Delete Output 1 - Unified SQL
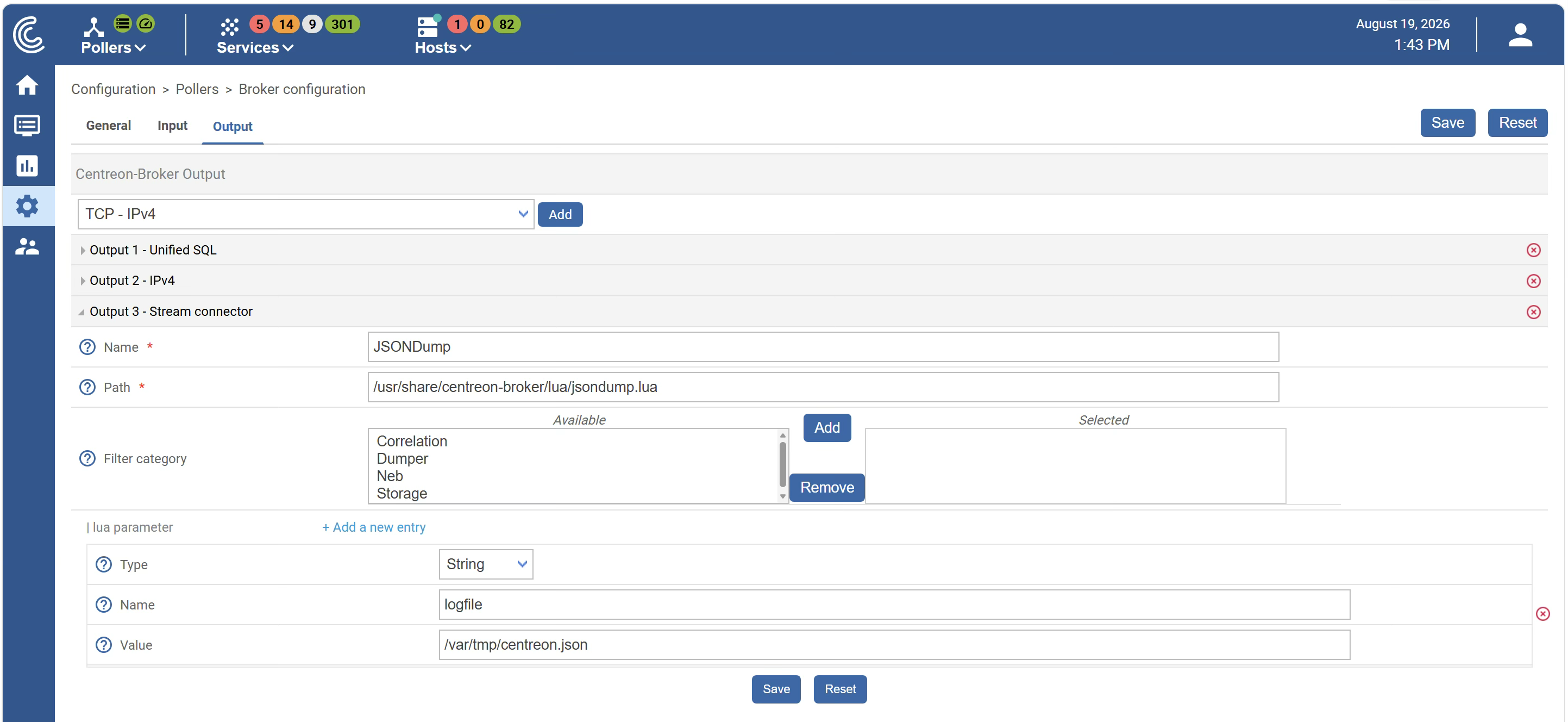Viewport: 1568px width, 722px height. (1533, 250)
